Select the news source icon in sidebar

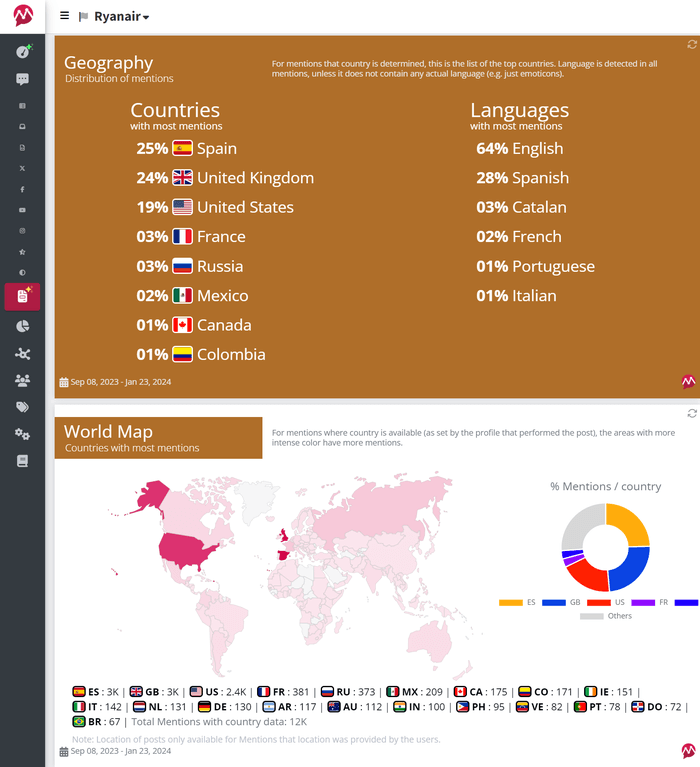[22, 106]
